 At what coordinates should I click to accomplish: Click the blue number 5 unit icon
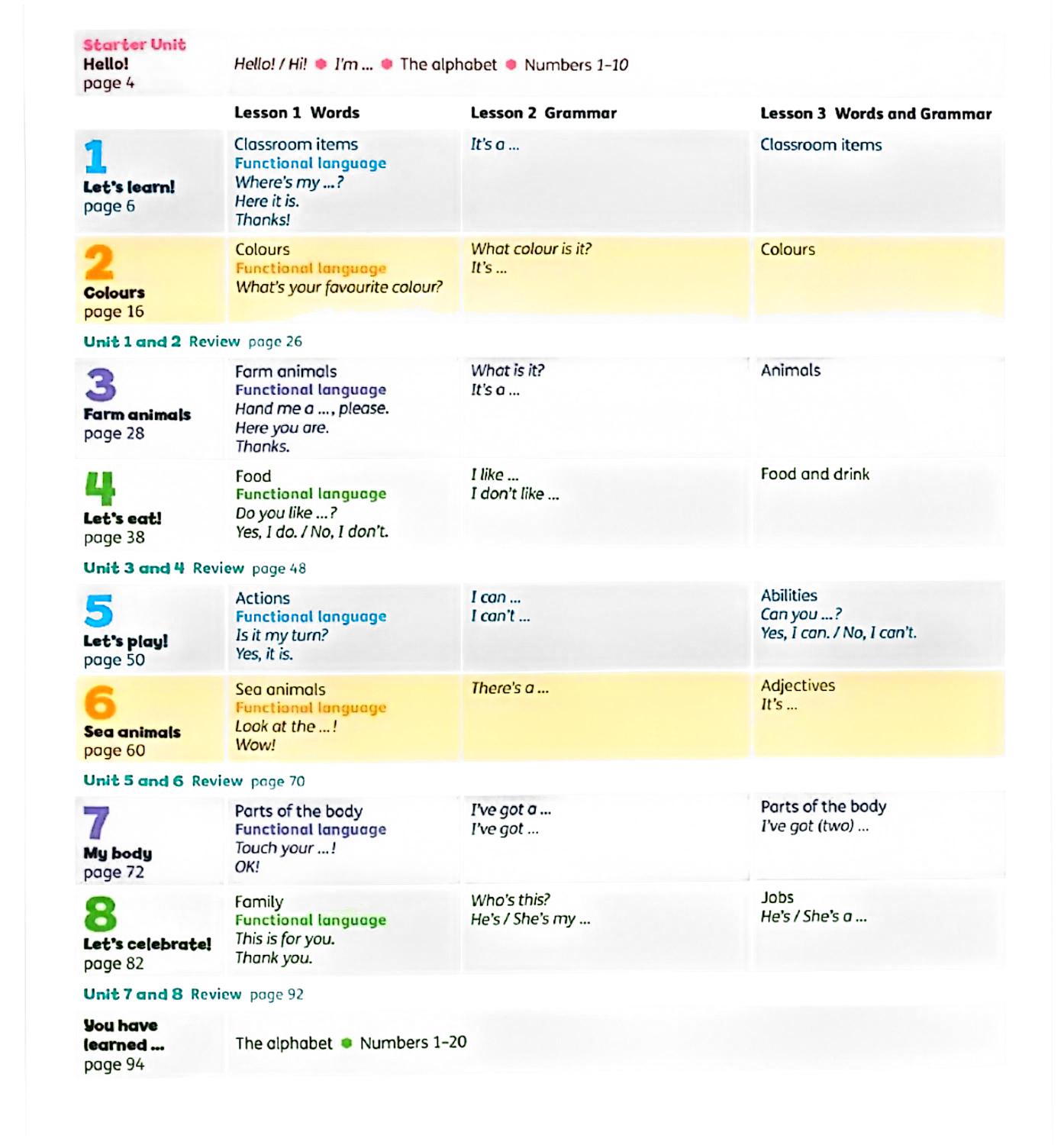click(x=99, y=611)
